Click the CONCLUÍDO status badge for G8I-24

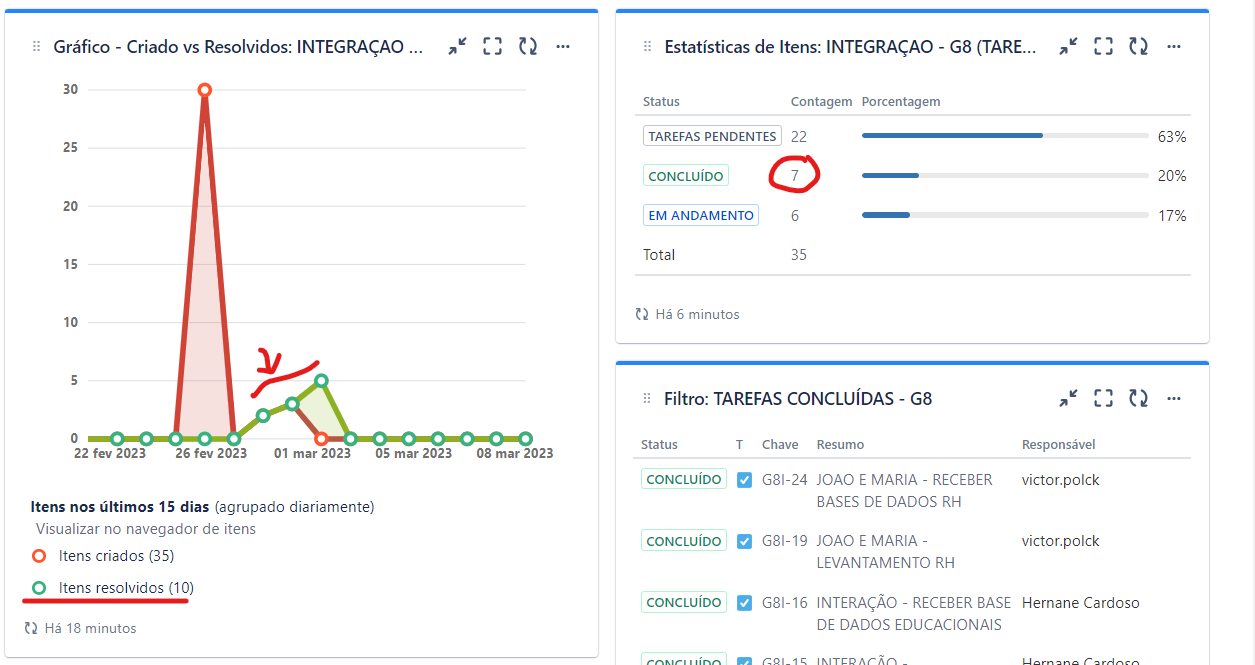tap(684, 480)
